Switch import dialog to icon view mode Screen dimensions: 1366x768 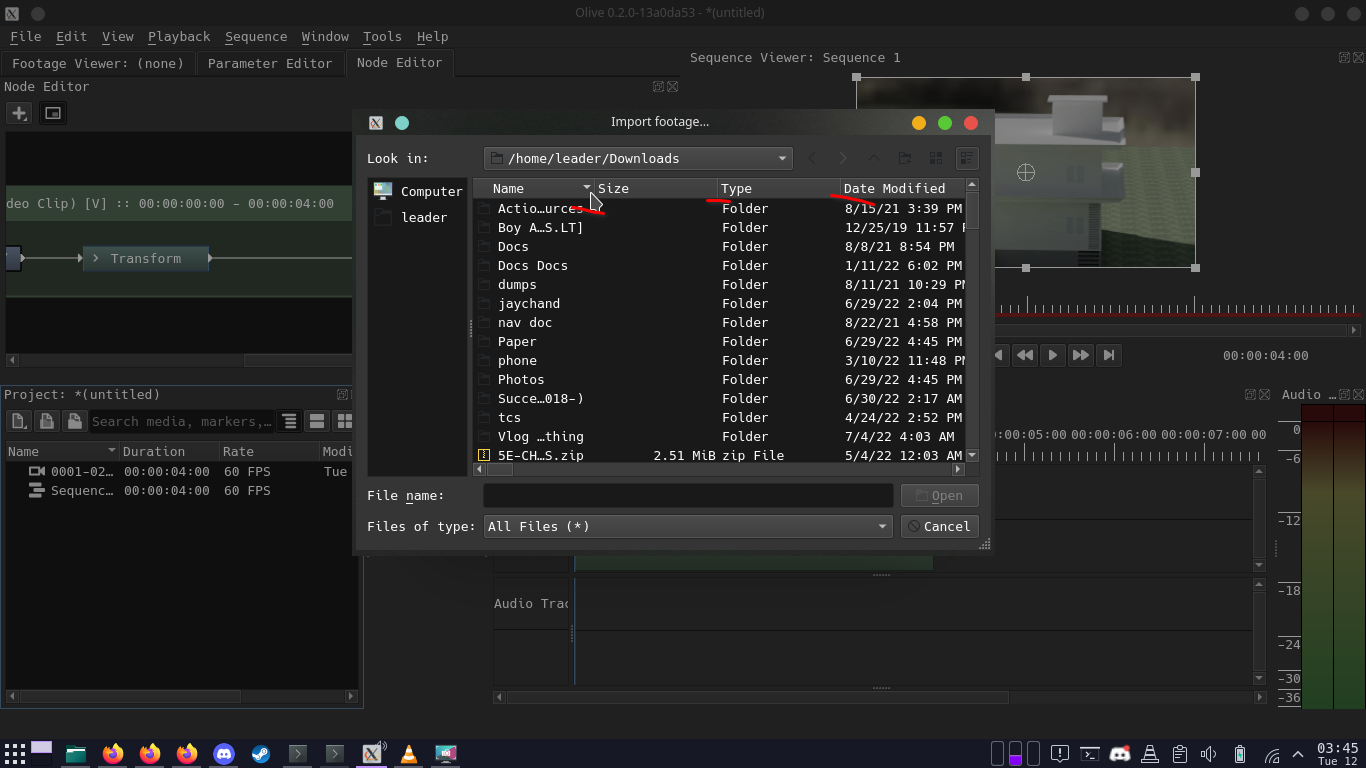pyautogui.click(x=935, y=158)
